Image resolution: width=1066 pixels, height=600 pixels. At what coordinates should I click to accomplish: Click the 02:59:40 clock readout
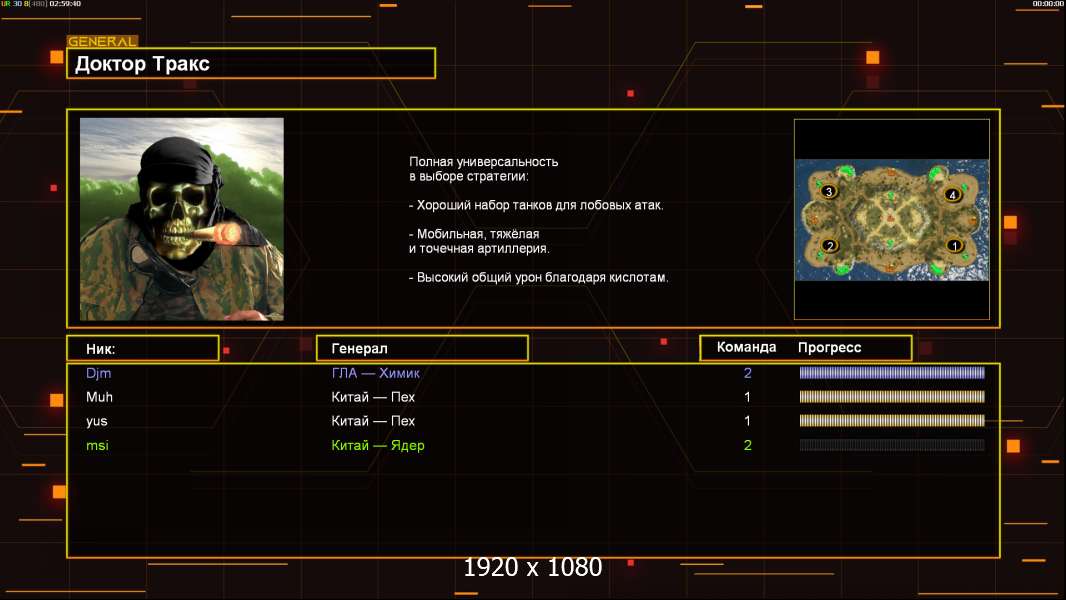tap(65, 4)
